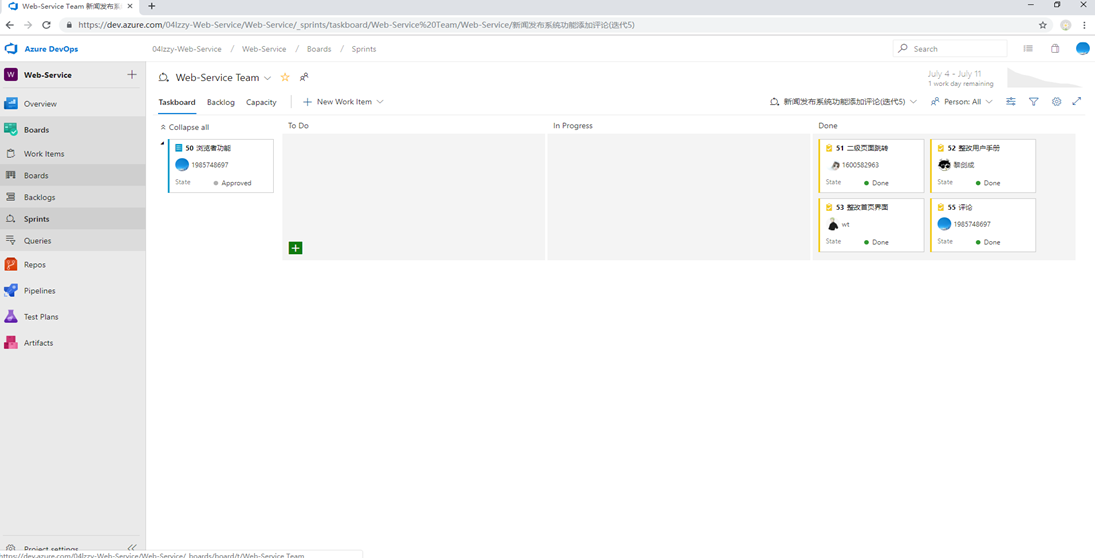Image resolution: width=1095 pixels, height=558 pixels.
Task: Open task card 52
Action: [x=983, y=166]
